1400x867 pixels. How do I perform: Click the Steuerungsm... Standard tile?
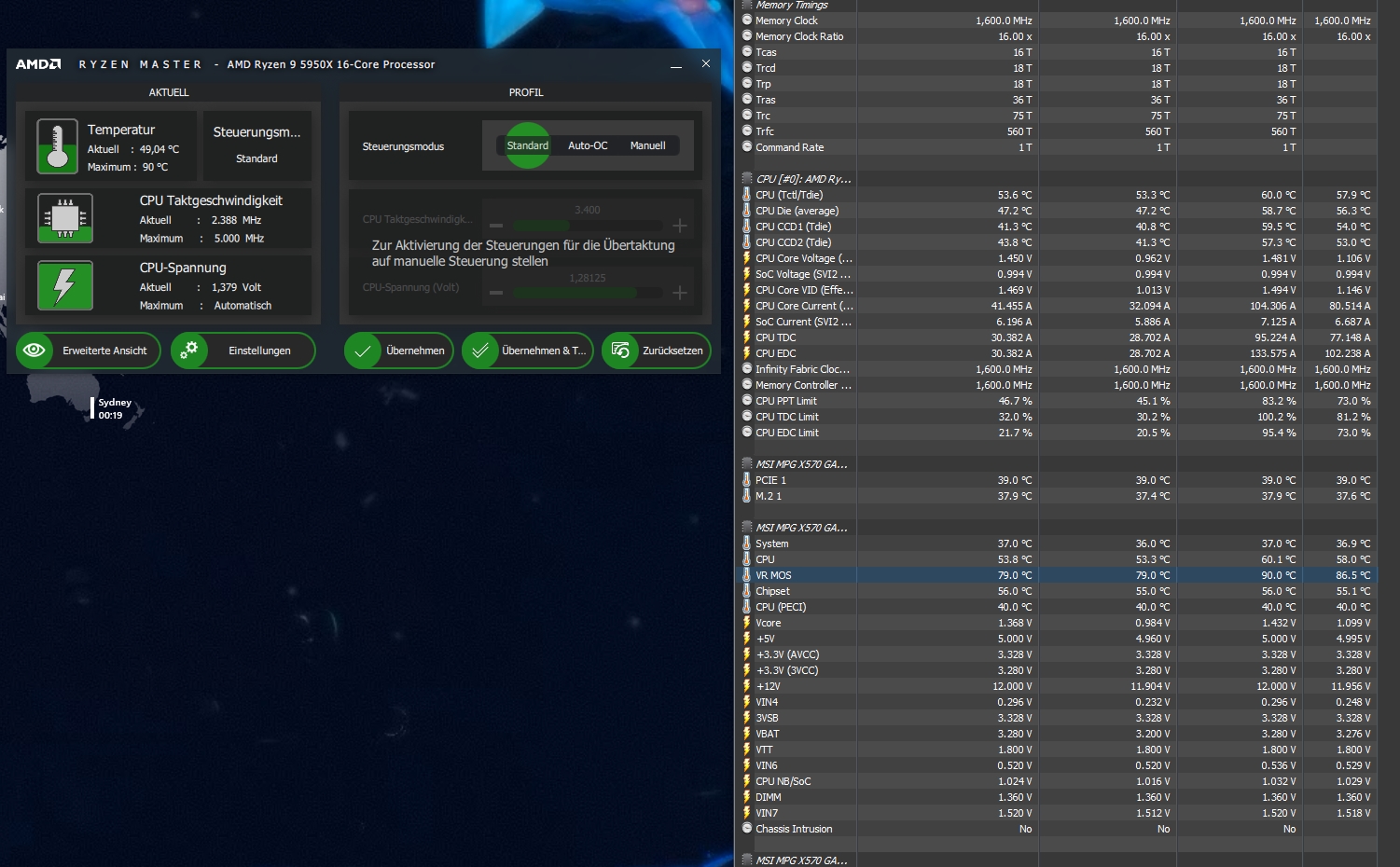coord(256,144)
